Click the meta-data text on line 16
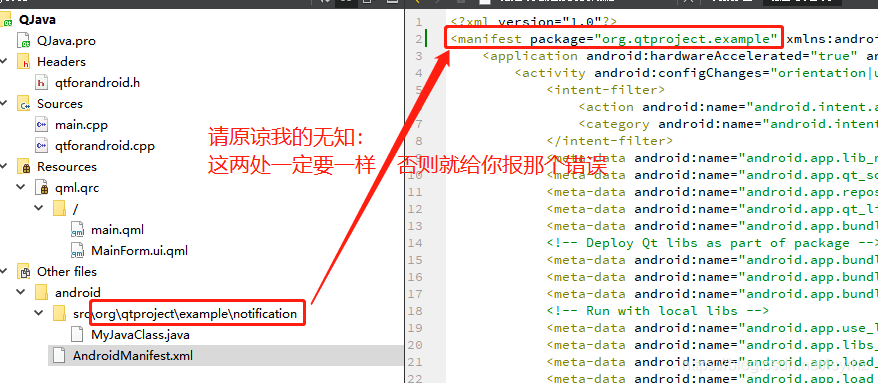This screenshot has height=383, width=878. click(712, 277)
